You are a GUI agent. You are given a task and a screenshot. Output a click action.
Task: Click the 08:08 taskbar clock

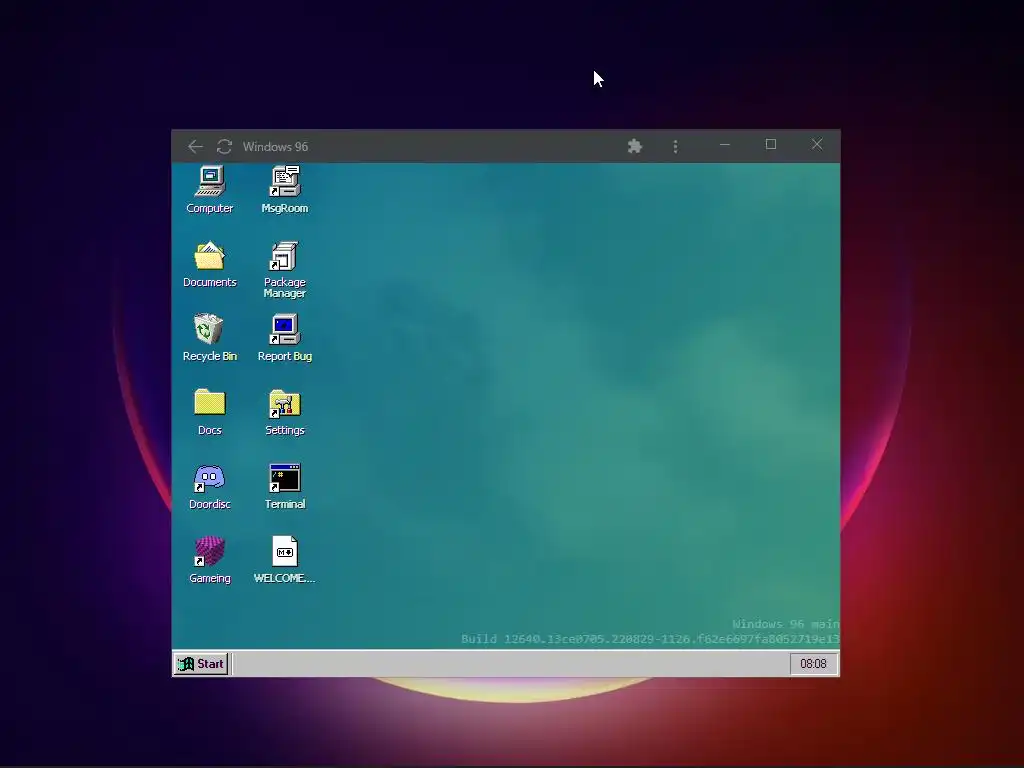814,664
